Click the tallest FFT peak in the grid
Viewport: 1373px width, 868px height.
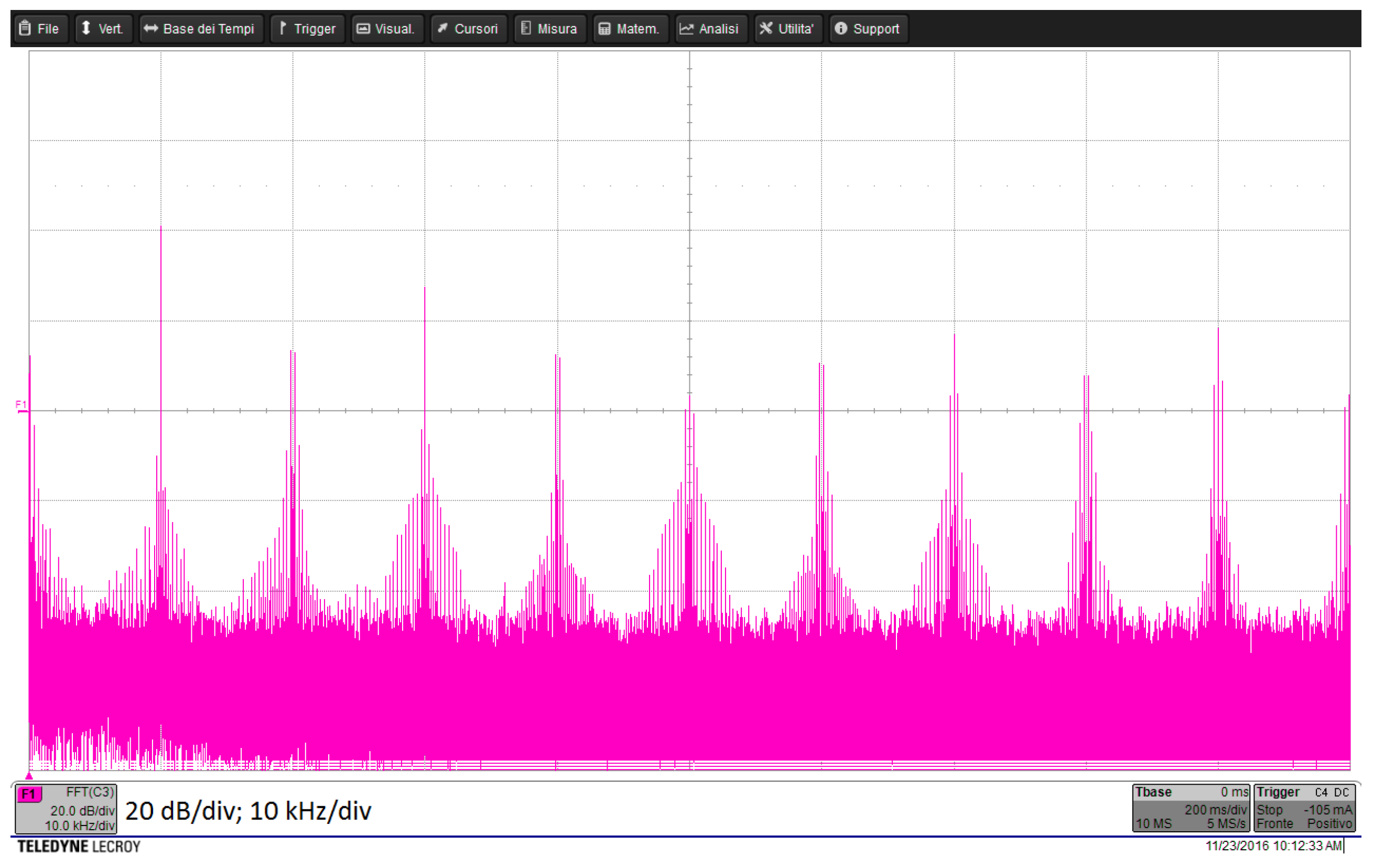161,228
